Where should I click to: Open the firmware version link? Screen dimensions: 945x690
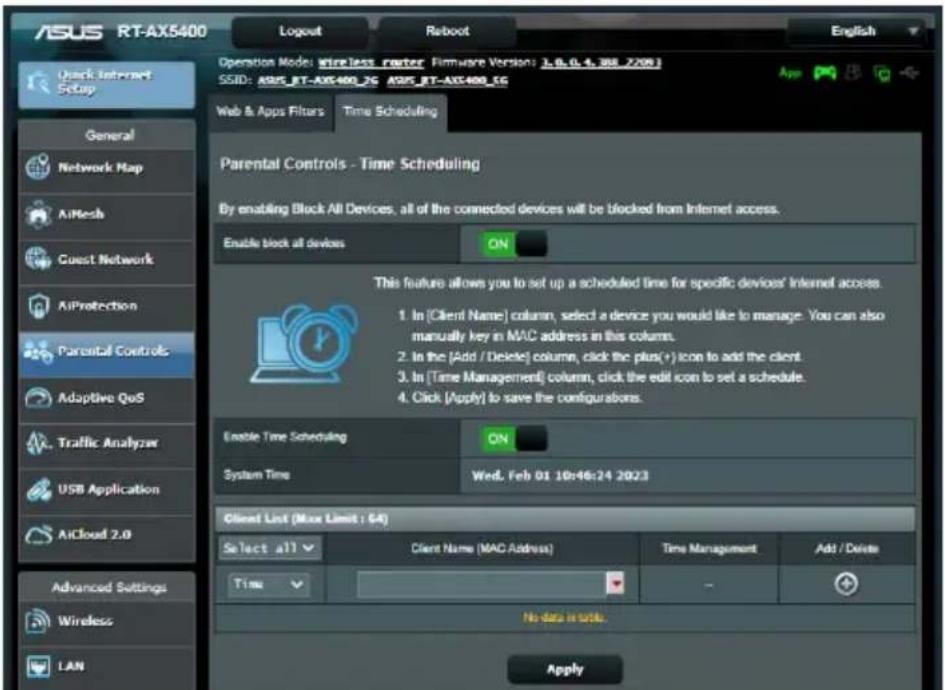tap(600, 63)
